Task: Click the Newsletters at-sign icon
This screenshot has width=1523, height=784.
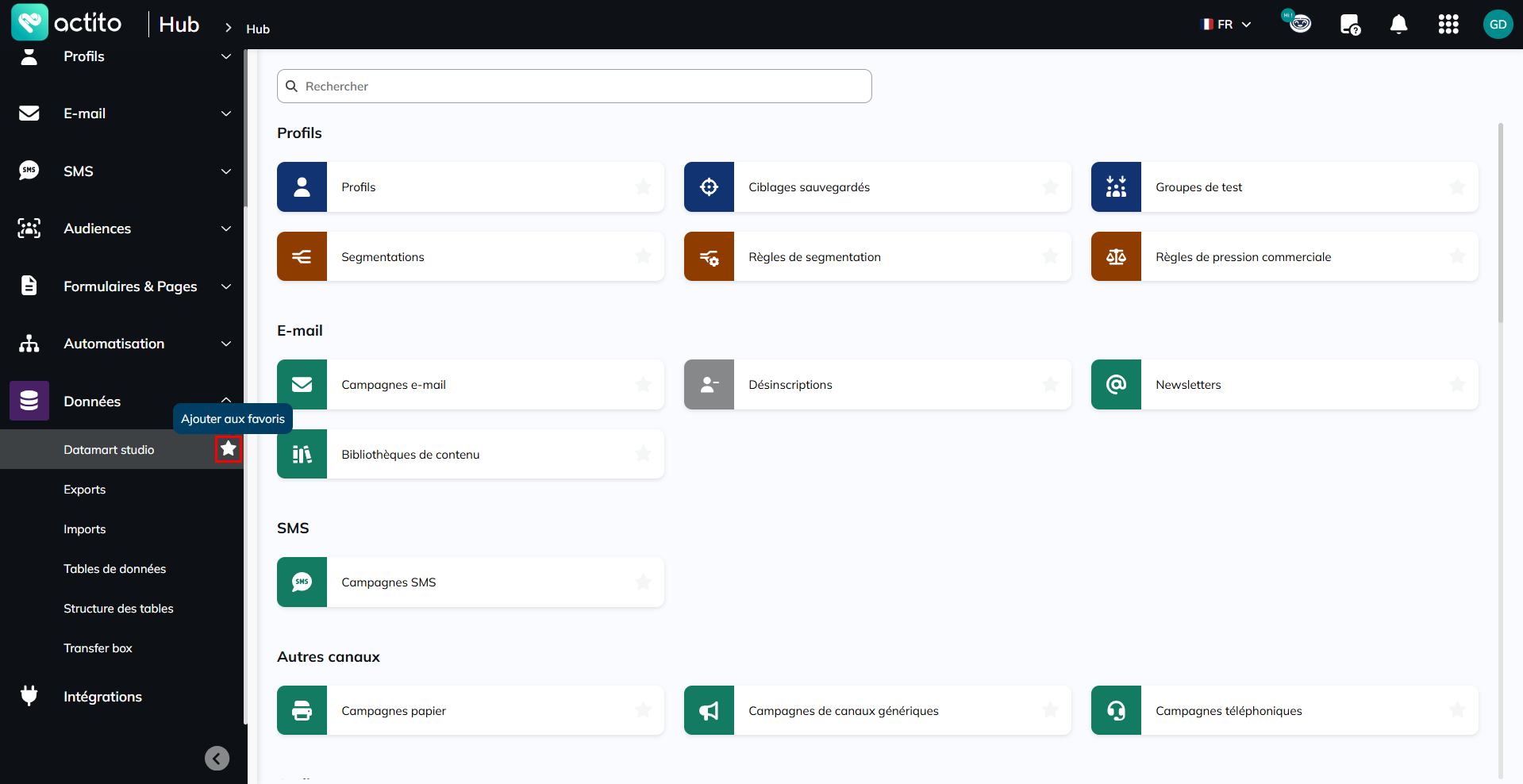Action: pos(1116,385)
